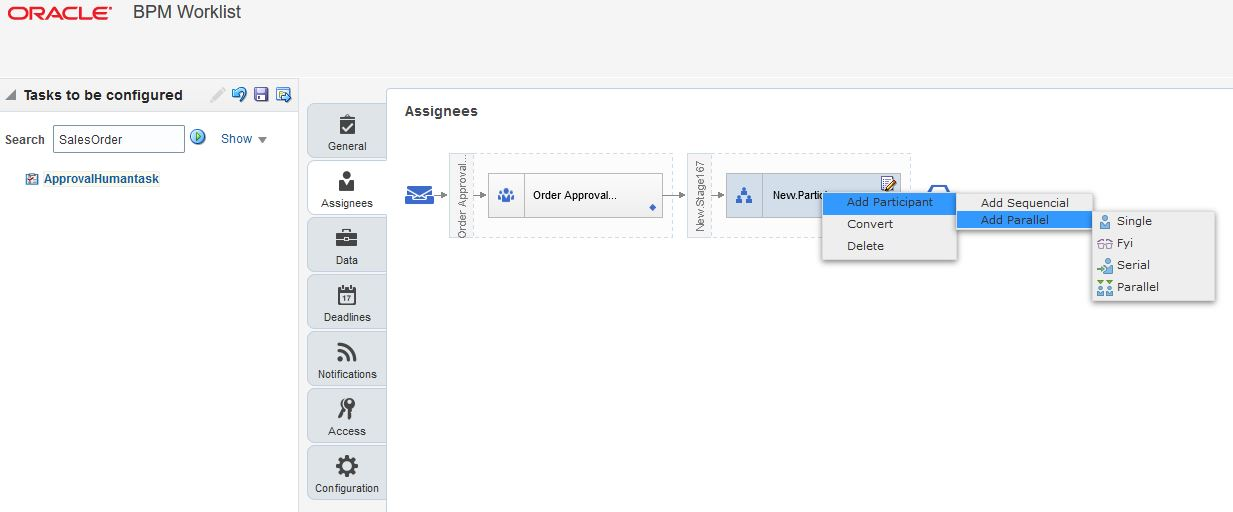
Task: Open the Notifications tab
Action: (347, 360)
